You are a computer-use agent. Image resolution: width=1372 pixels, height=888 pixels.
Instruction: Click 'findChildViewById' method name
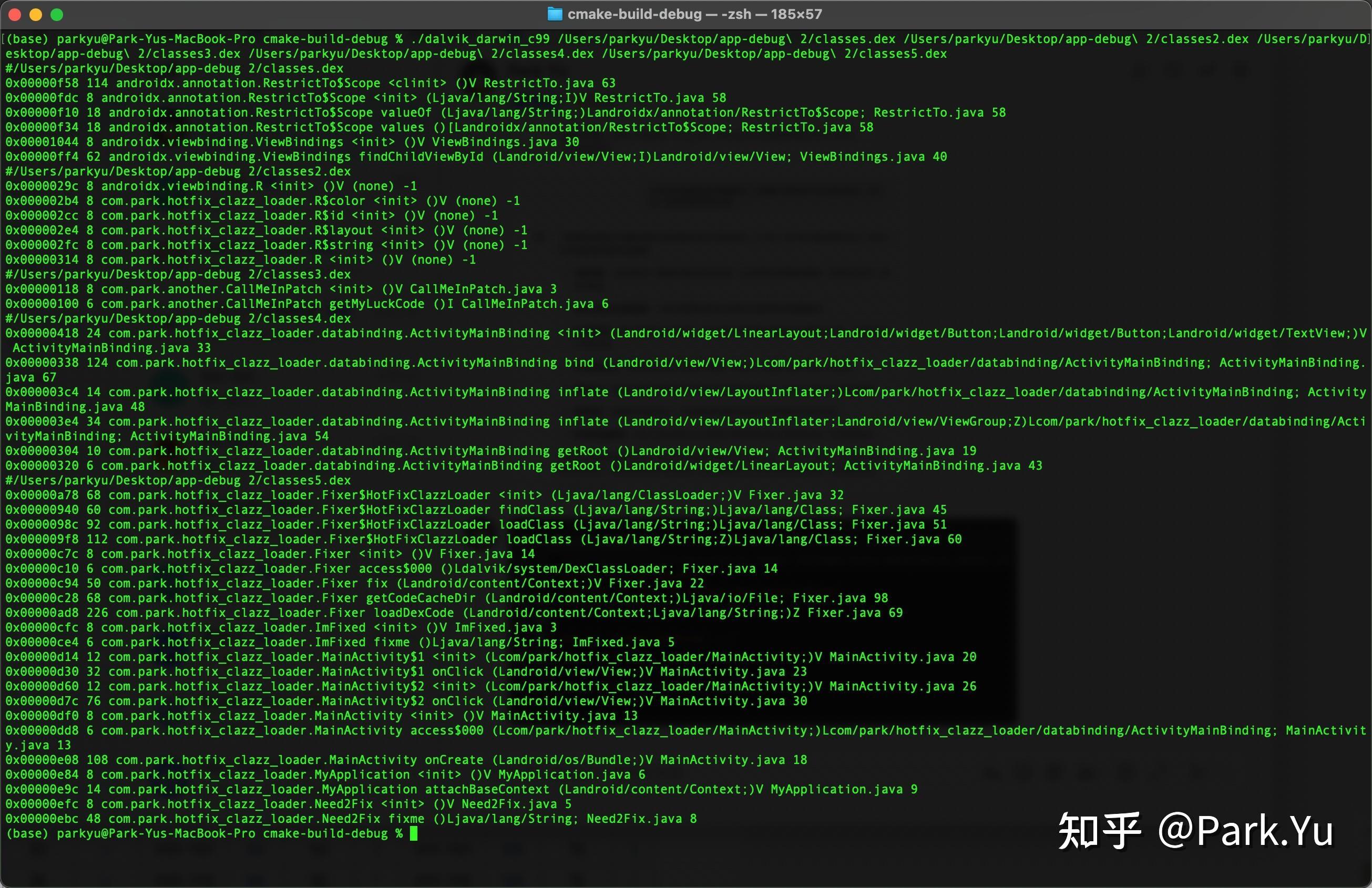(x=421, y=156)
